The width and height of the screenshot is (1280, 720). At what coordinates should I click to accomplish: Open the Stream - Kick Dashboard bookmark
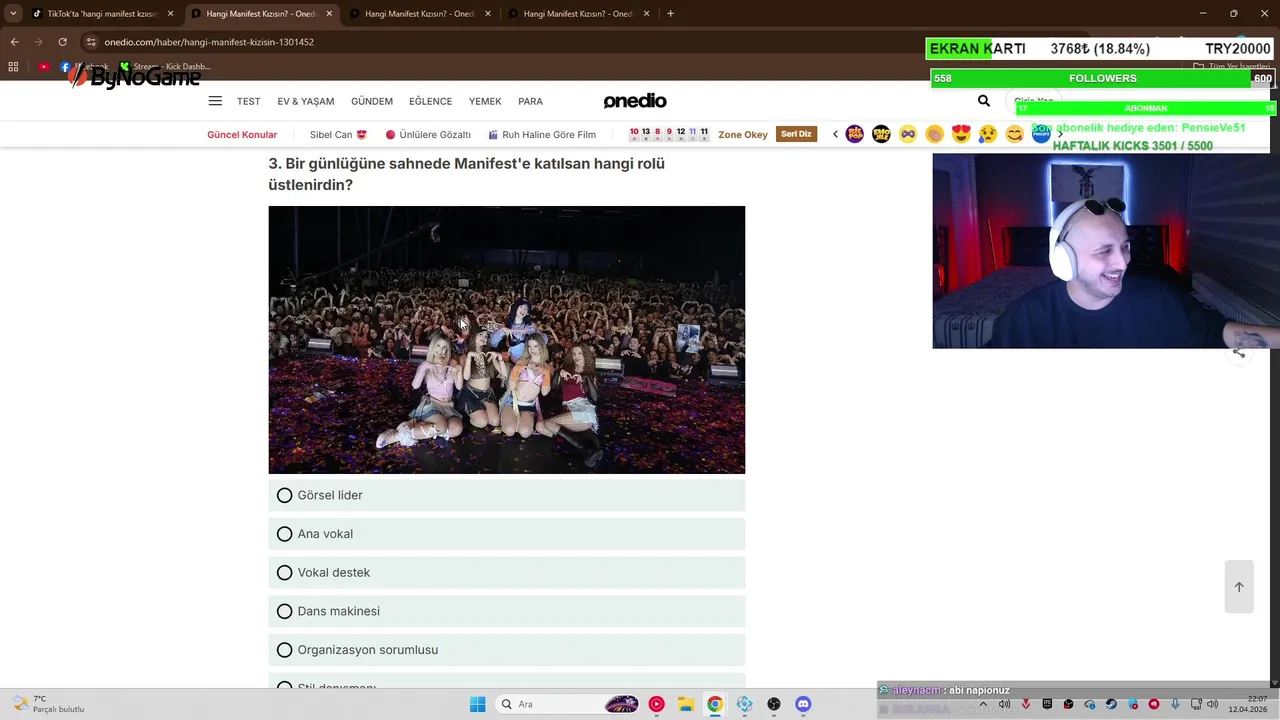click(x=165, y=67)
